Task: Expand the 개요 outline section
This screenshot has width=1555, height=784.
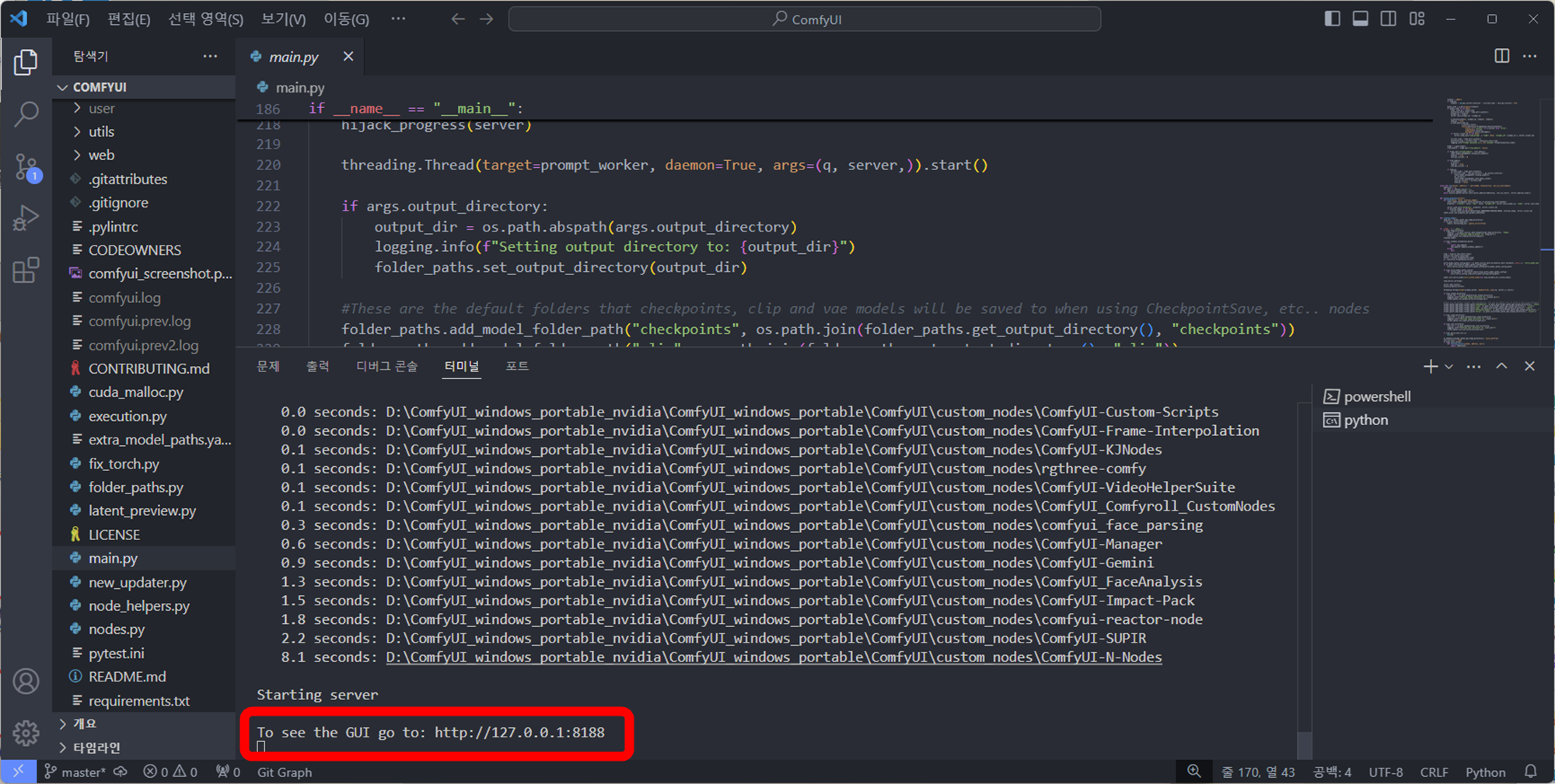Action: coord(144,723)
